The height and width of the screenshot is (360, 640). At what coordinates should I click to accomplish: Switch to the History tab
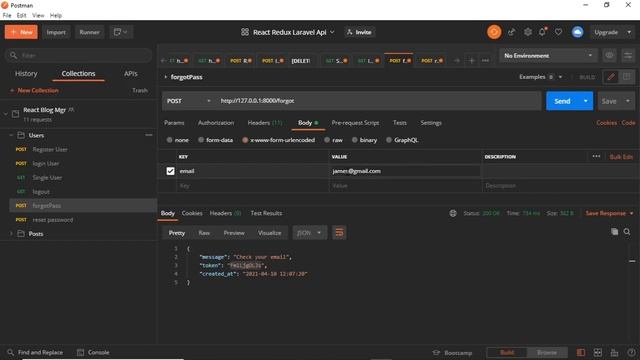pyautogui.click(x=26, y=73)
